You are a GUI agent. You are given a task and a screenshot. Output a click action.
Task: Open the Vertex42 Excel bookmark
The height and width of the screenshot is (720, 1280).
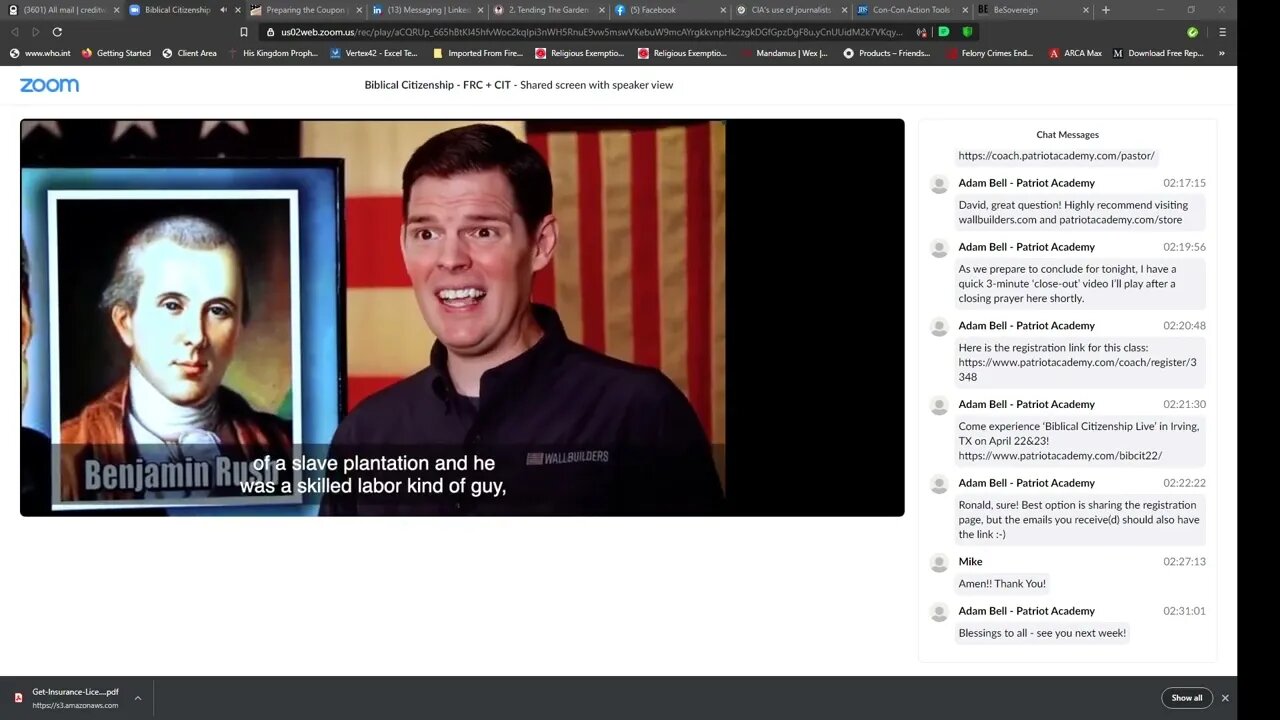click(x=374, y=53)
